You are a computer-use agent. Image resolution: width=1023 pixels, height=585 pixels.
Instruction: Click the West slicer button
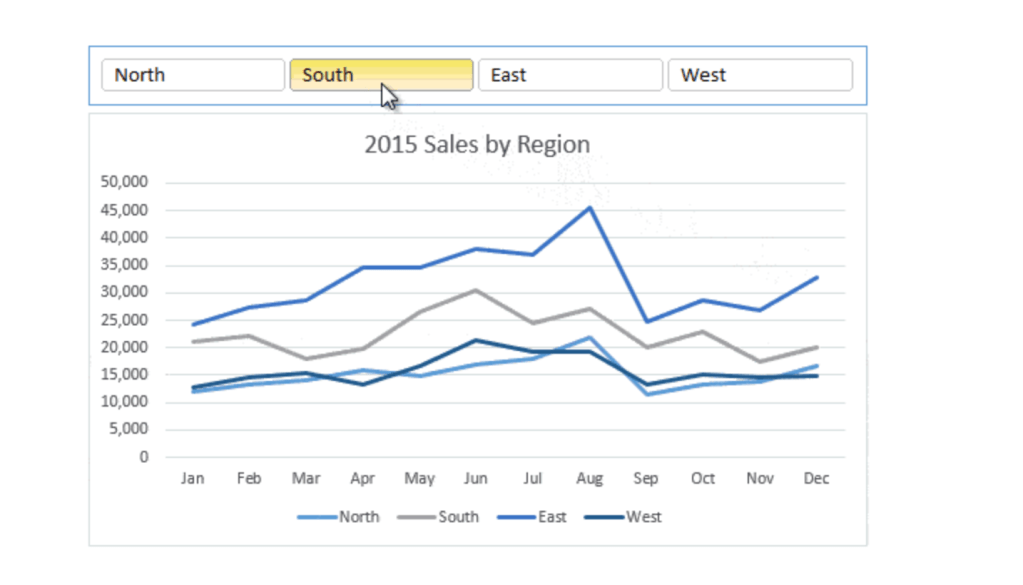(x=759, y=75)
